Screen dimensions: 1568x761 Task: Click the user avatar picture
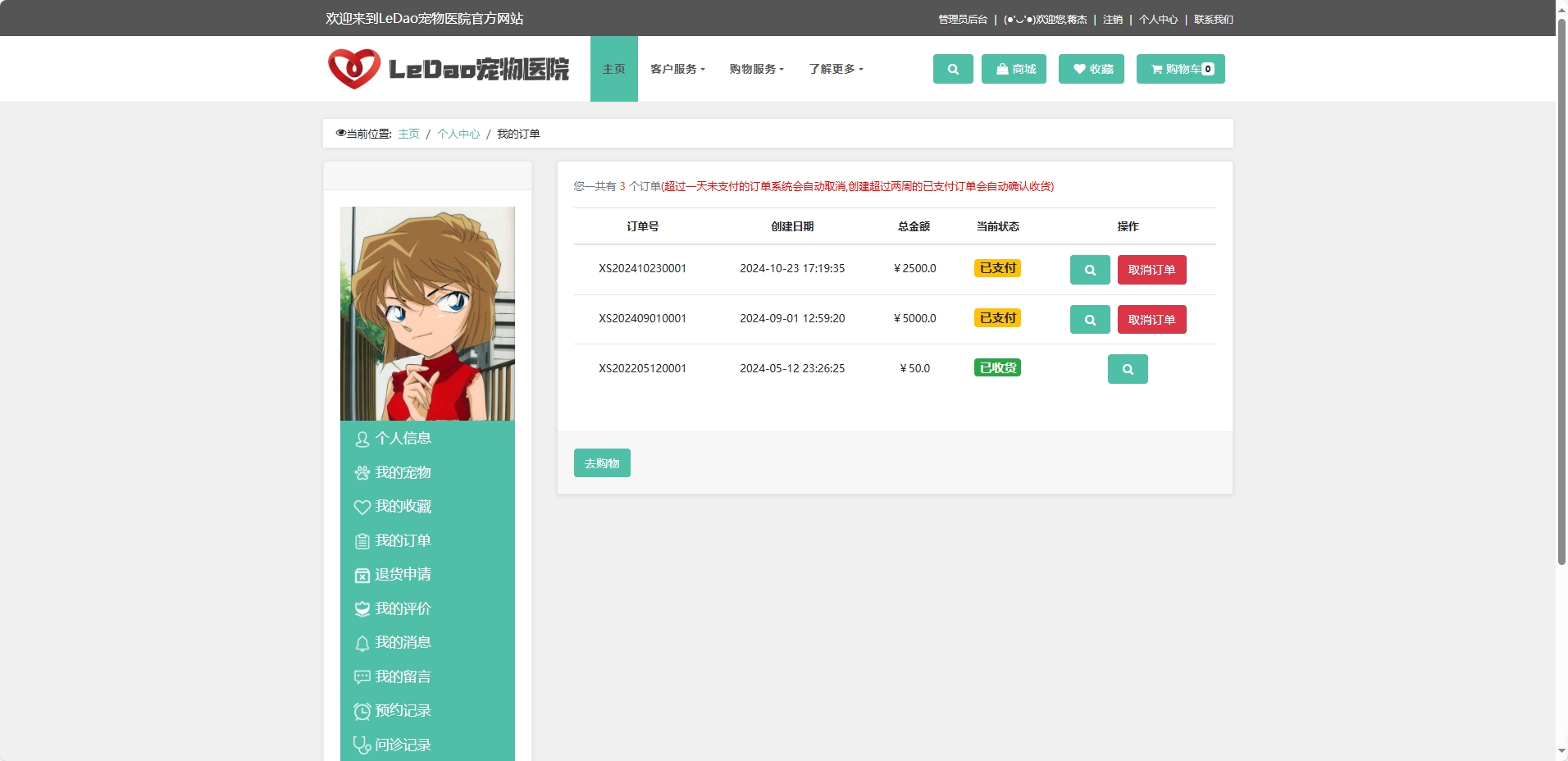coord(427,313)
